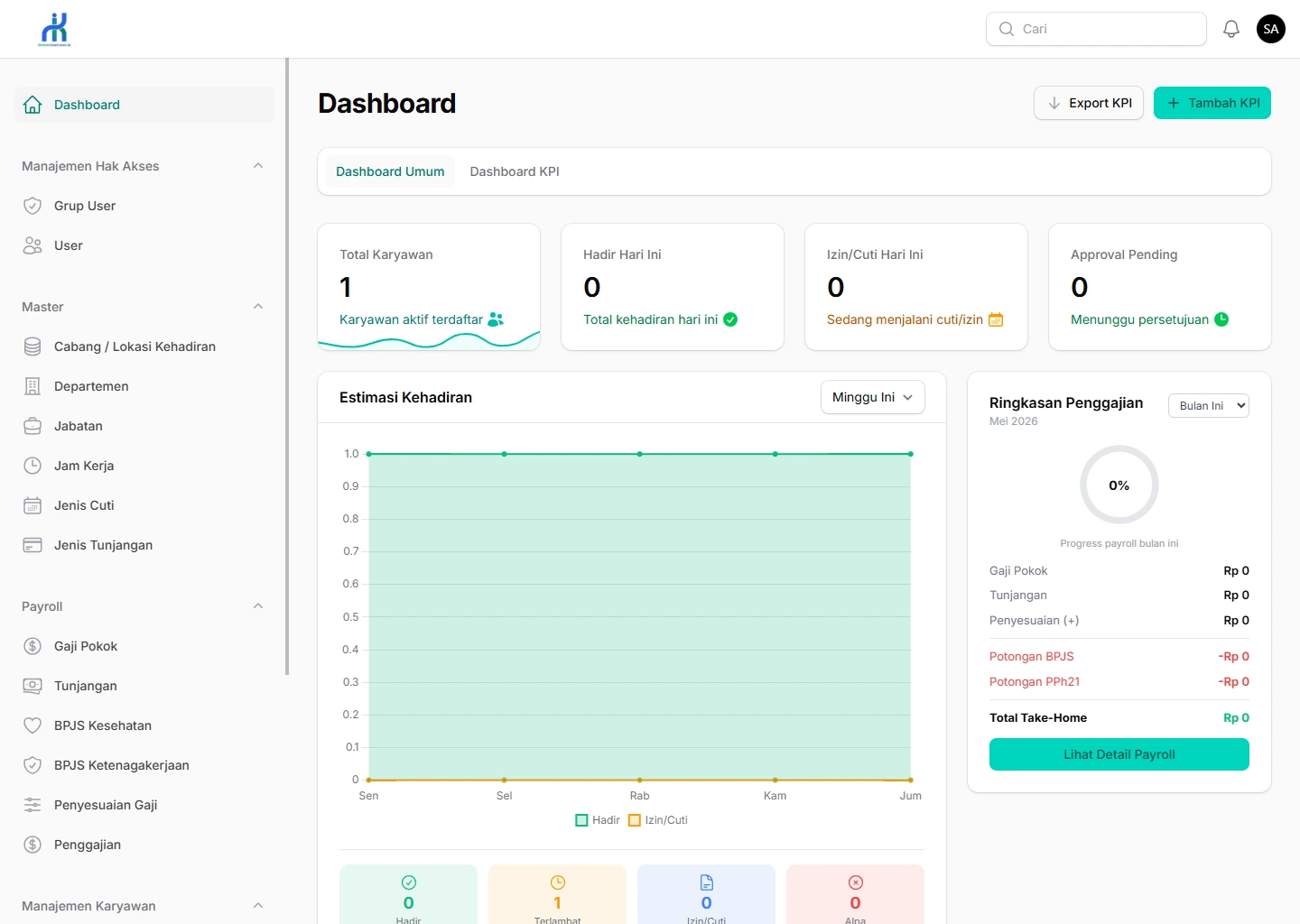This screenshot has height=924, width=1300.
Task: Open Dashboard in the sidebar
Action: pos(144,105)
